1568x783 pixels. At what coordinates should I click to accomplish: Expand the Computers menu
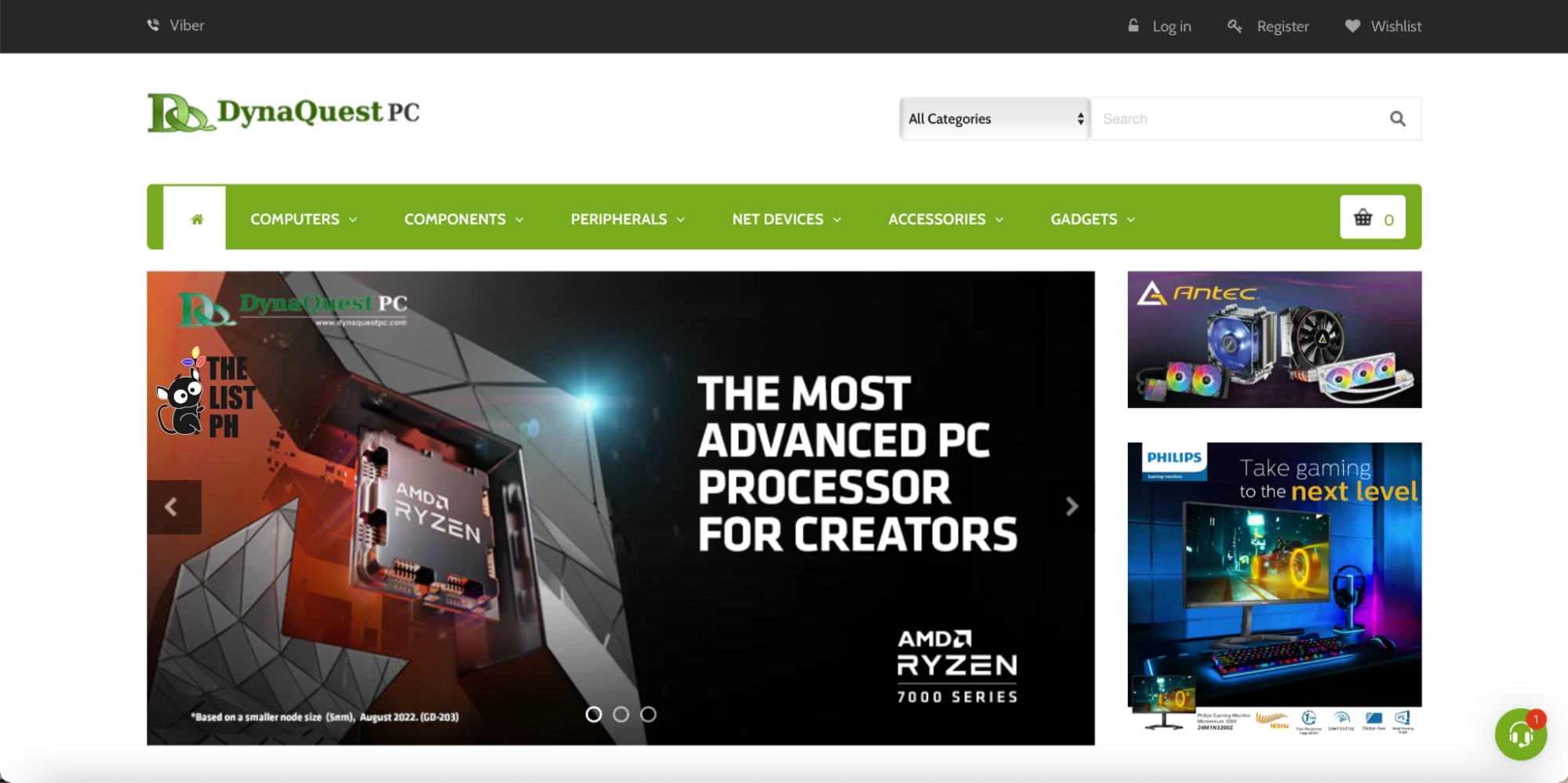(x=304, y=219)
